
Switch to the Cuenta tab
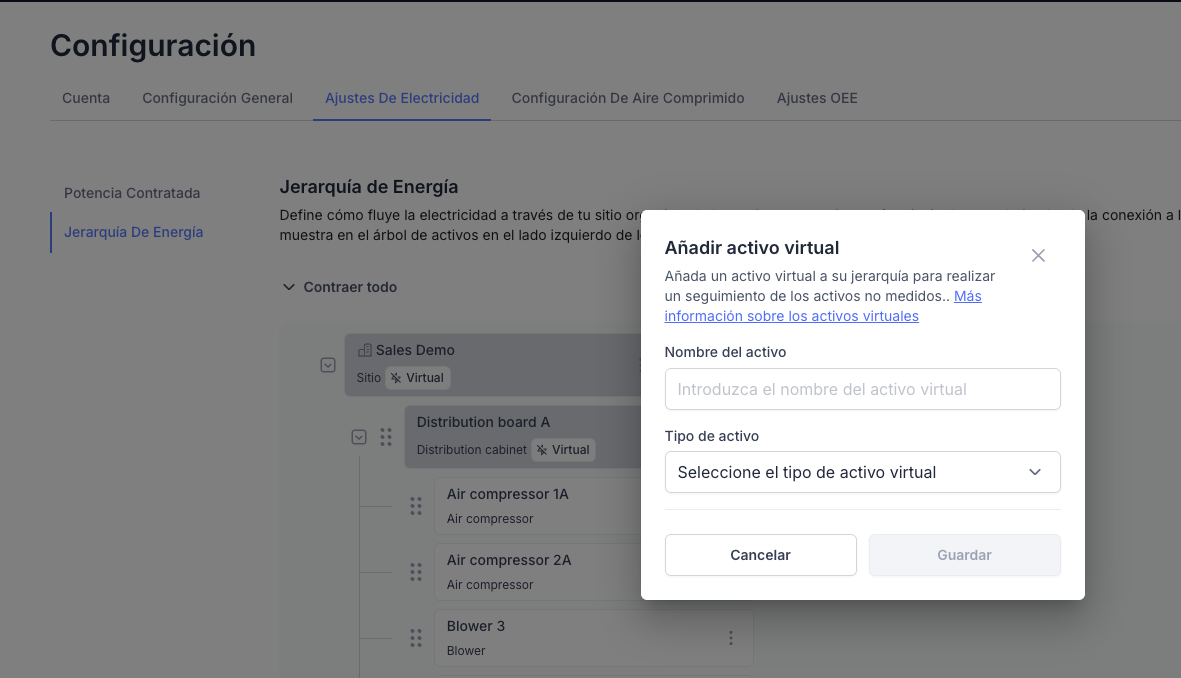(86, 98)
